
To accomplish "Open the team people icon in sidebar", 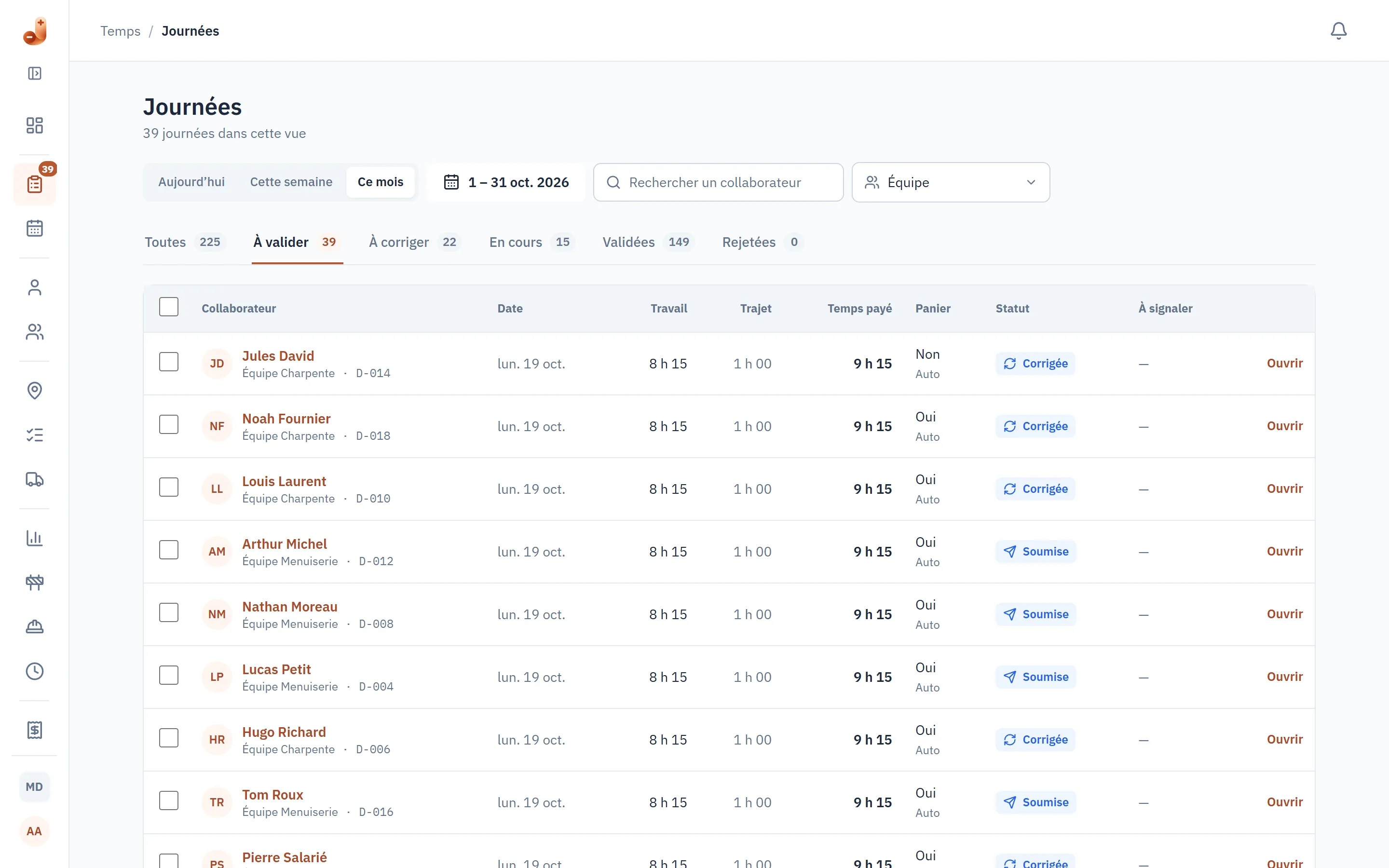I will 34,331.
